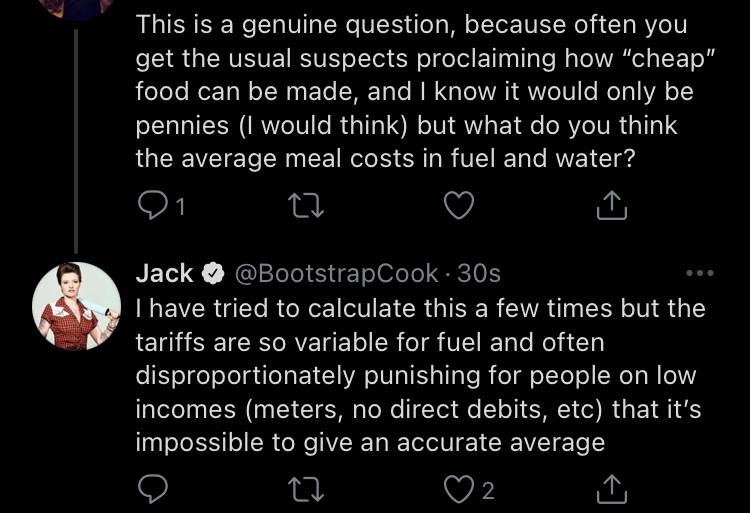
Task: Open the genuine question tweet text
Action: tap(426, 91)
